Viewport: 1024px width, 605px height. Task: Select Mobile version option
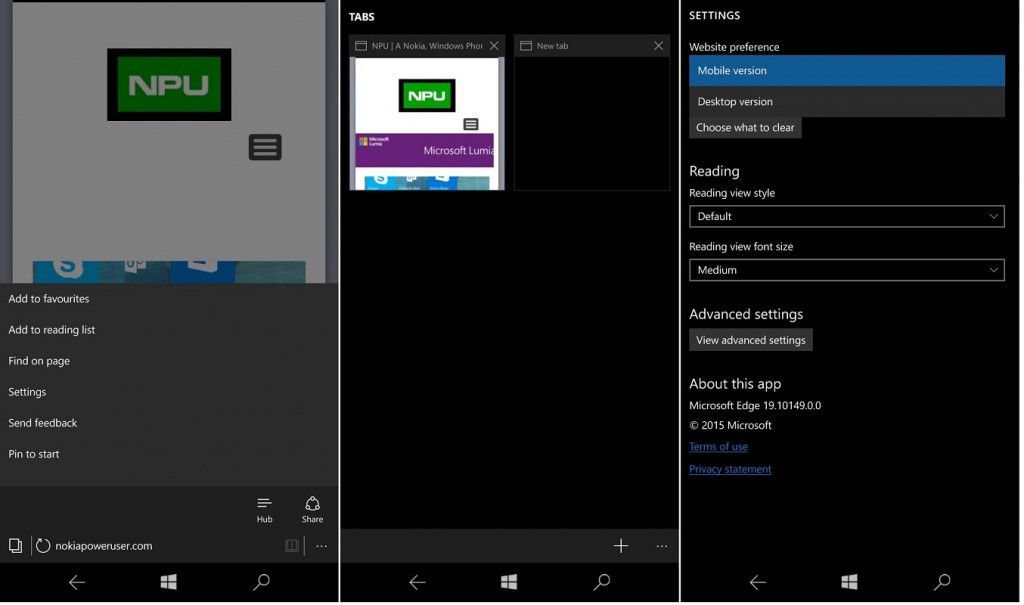coord(847,71)
